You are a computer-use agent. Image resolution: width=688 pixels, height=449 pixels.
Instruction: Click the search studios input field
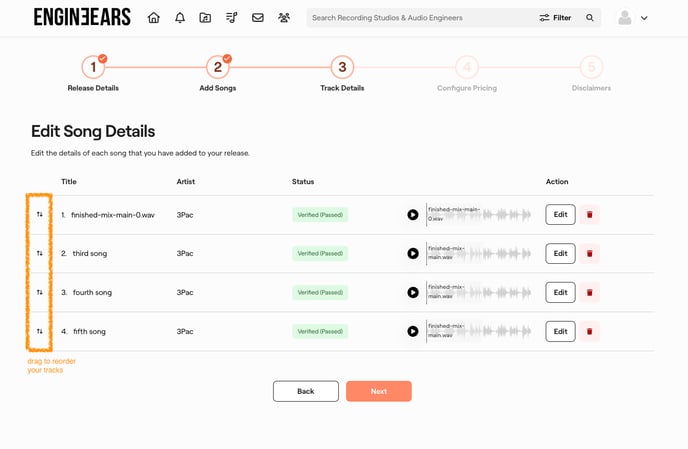tap(420, 18)
